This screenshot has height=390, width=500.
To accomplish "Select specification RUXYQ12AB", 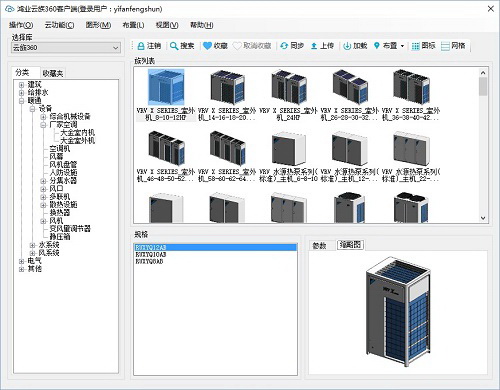I will [x=215, y=247].
